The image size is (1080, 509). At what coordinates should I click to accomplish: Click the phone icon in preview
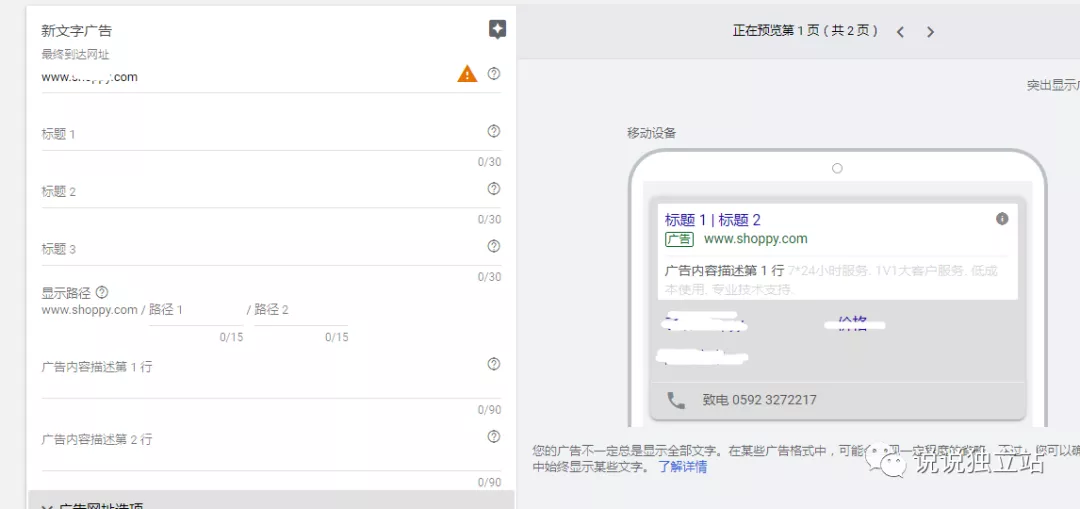click(x=676, y=400)
